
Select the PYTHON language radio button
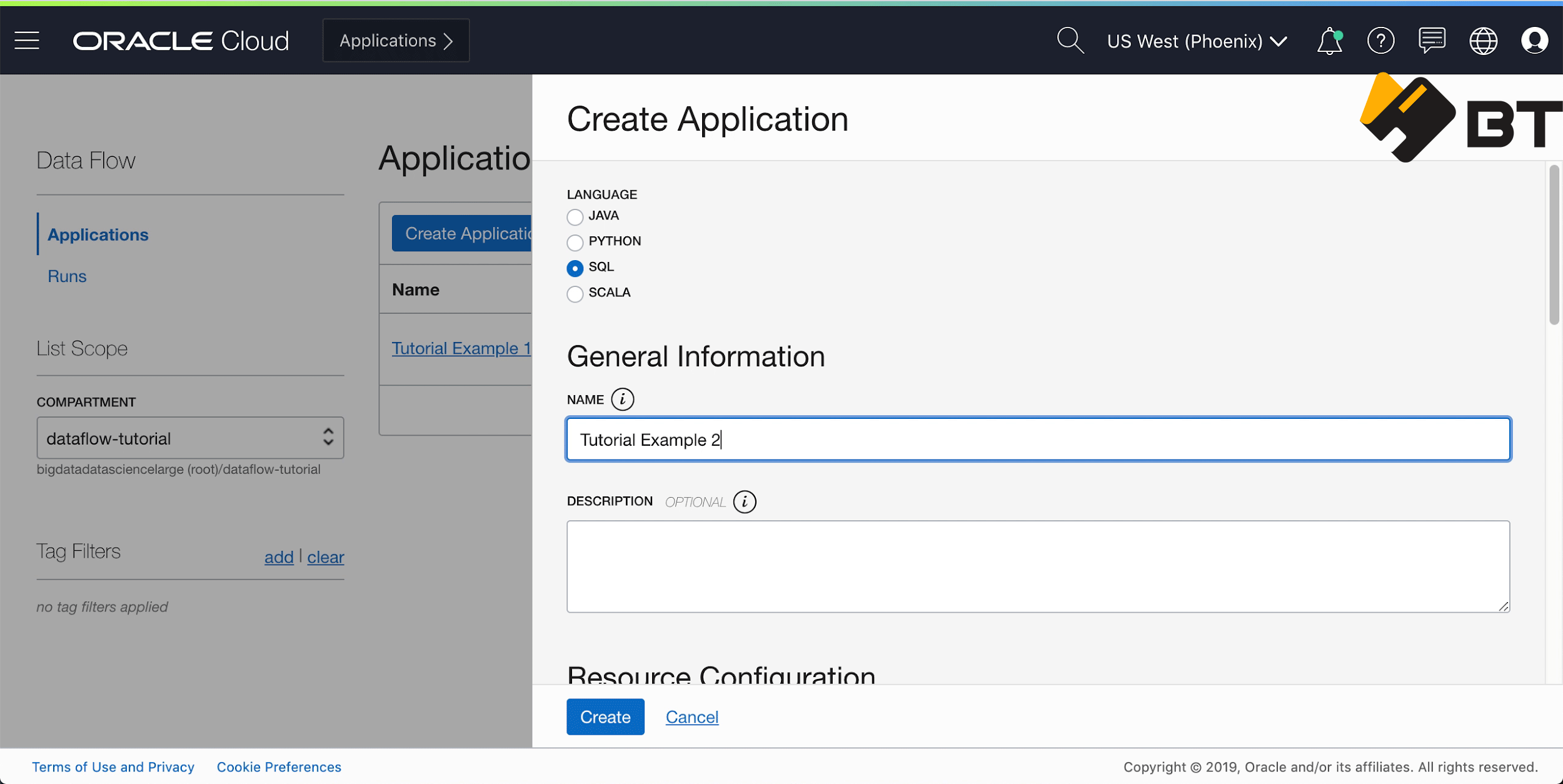pyautogui.click(x=575, y=241)
